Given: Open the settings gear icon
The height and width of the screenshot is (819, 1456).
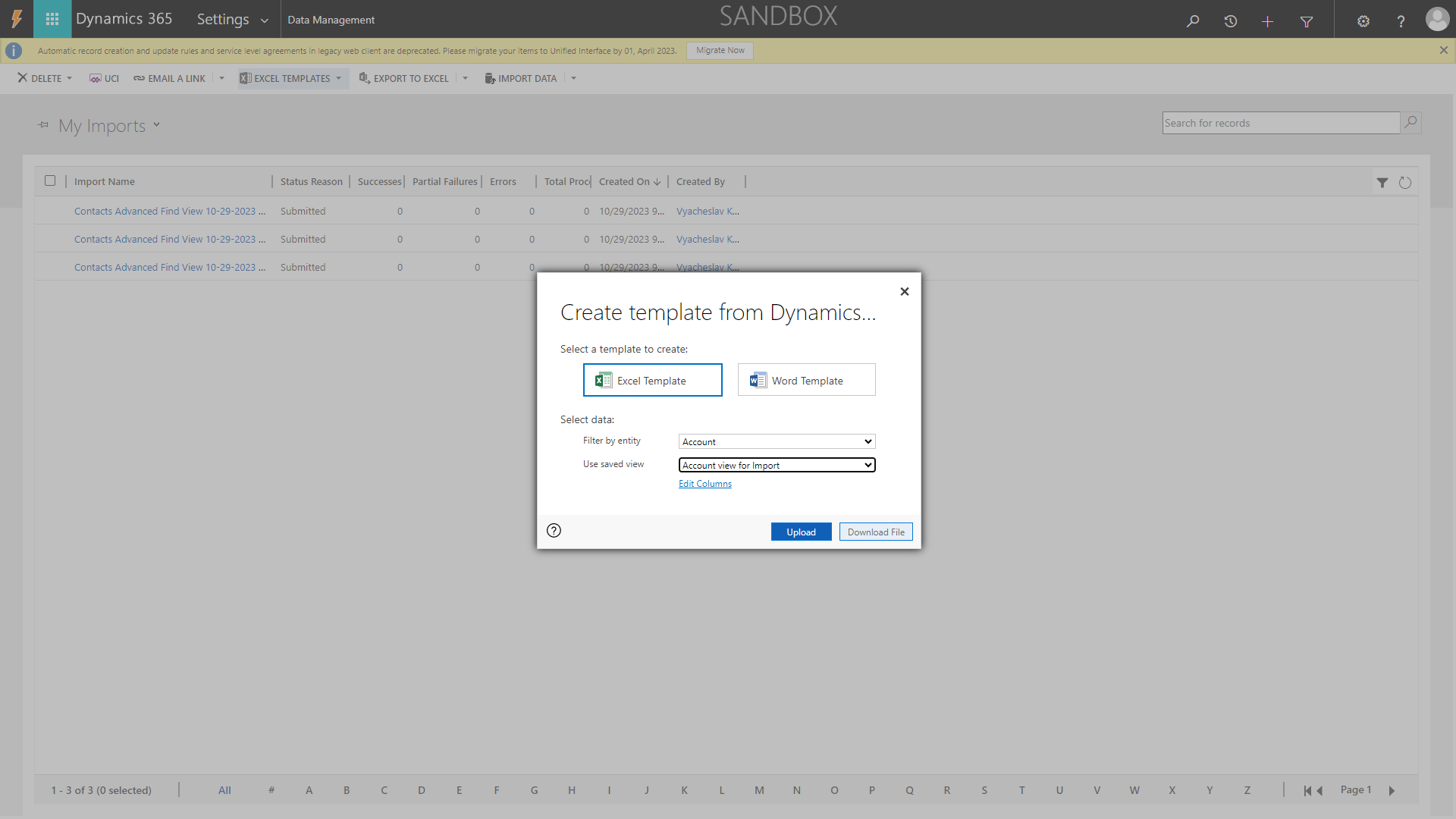Looking at the screenshot, I should (x=1363, y=20).
